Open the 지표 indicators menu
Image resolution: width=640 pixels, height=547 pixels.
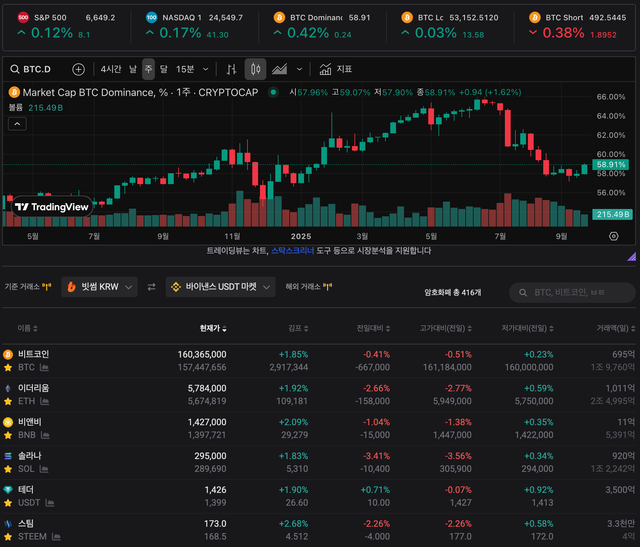(336, 69)
